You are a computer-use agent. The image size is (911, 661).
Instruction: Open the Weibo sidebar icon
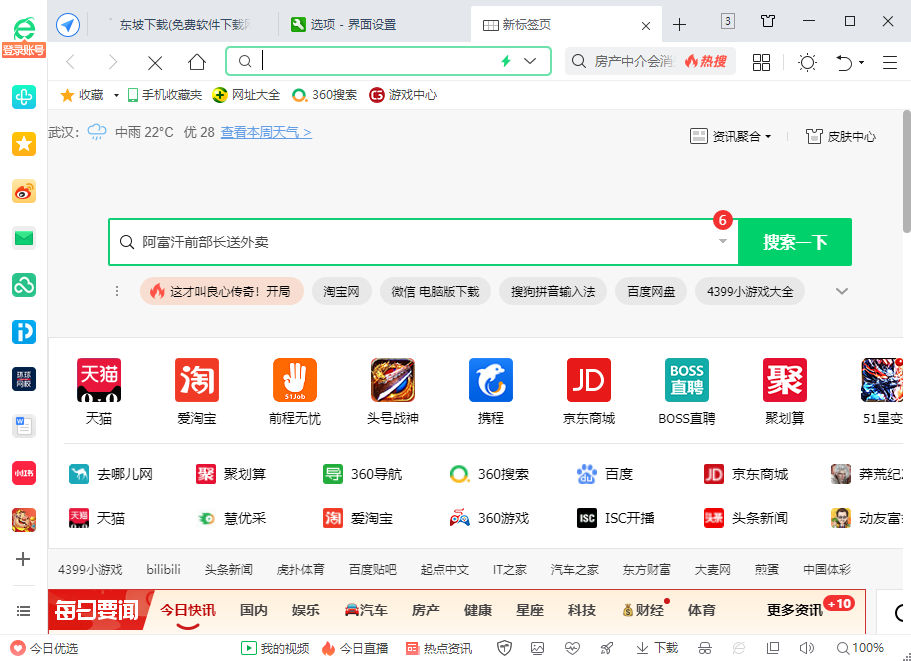pos(24,191)
